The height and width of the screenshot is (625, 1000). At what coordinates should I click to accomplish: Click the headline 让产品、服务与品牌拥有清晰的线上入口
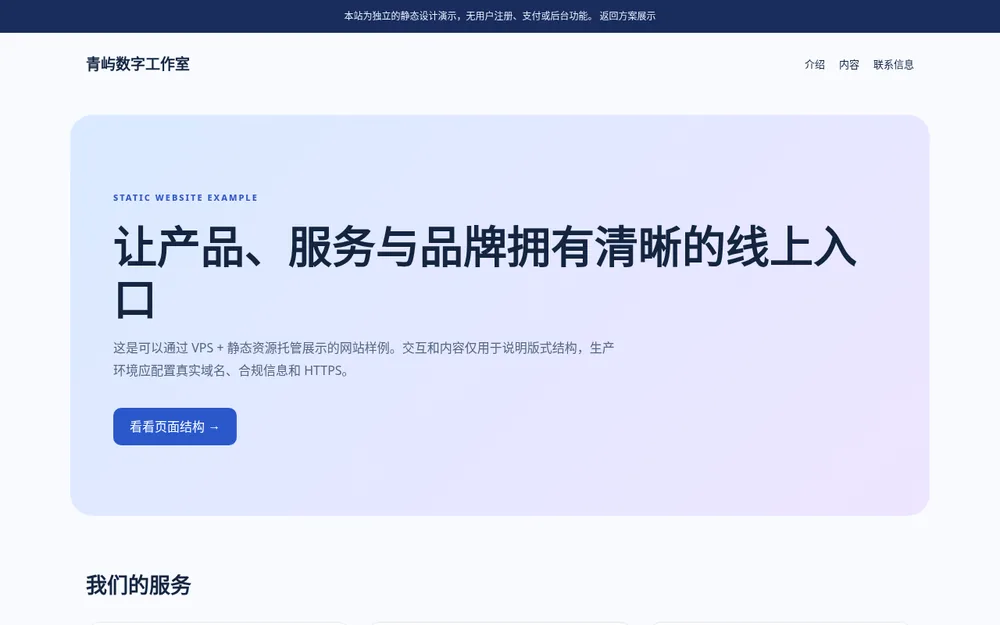click(485, 272)
